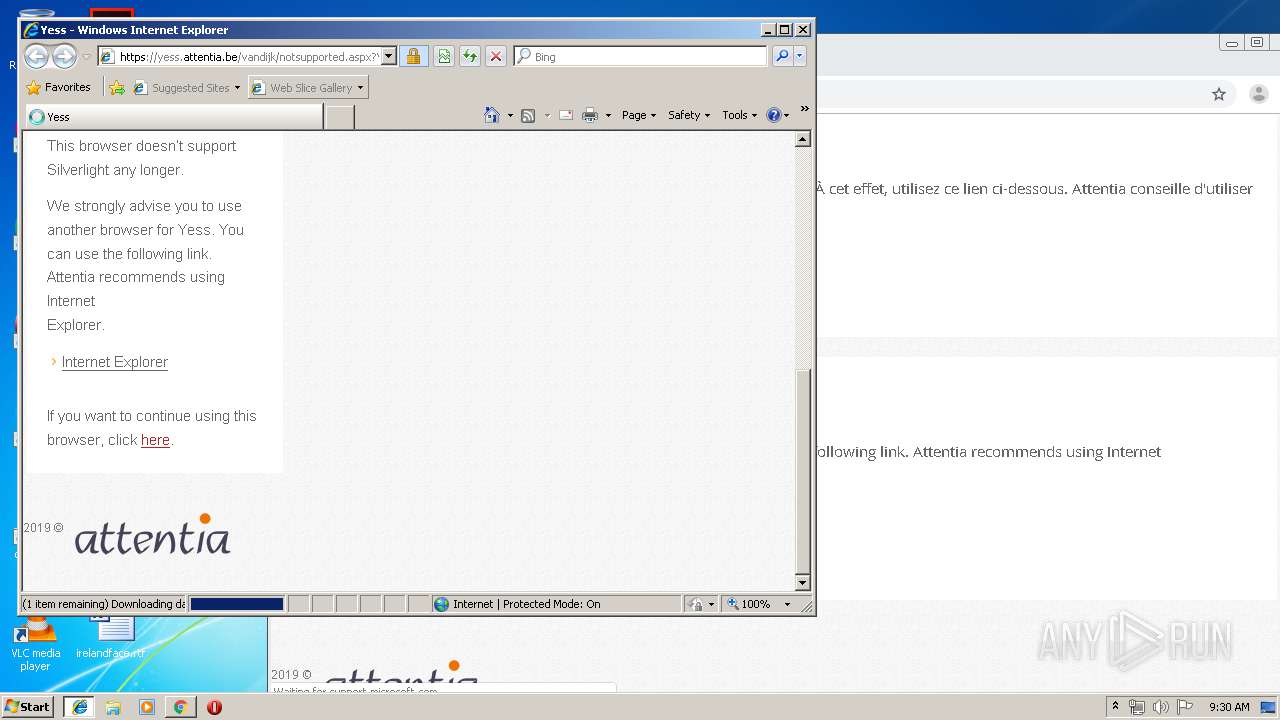Expand command bar overflow chevron
This screenshot has height=720, width=1280.
point(804,109)
